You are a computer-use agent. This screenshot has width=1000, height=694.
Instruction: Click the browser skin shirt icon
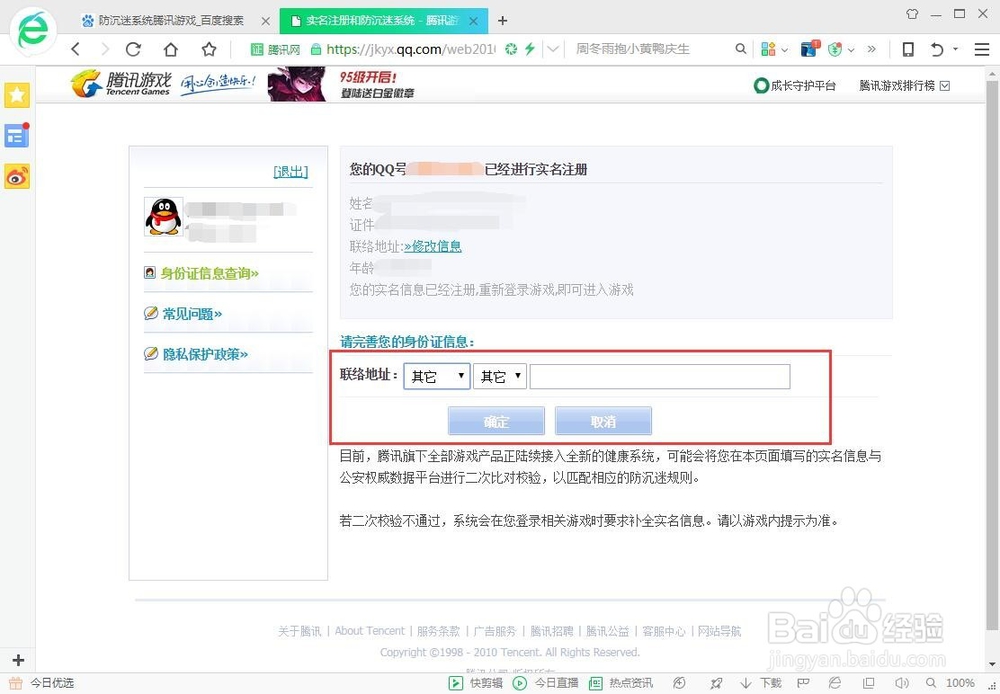[x=912, y=13]
